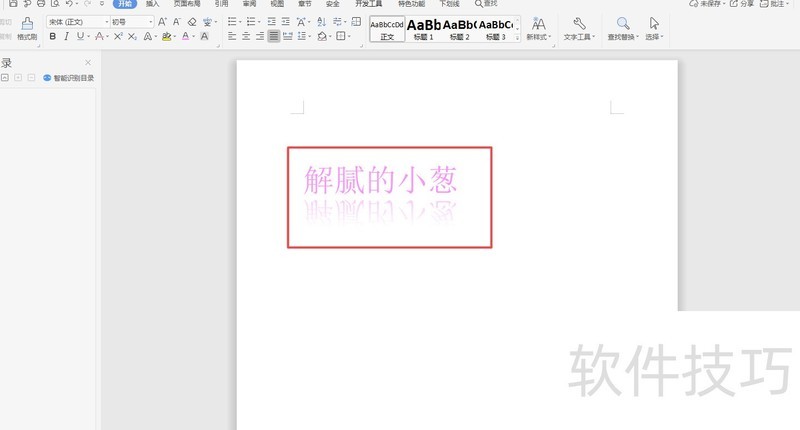Open the 未保存 cloud status dropdown
This screenshot has height=430, width=800.
pyautogui.click(x=707, y=3)
